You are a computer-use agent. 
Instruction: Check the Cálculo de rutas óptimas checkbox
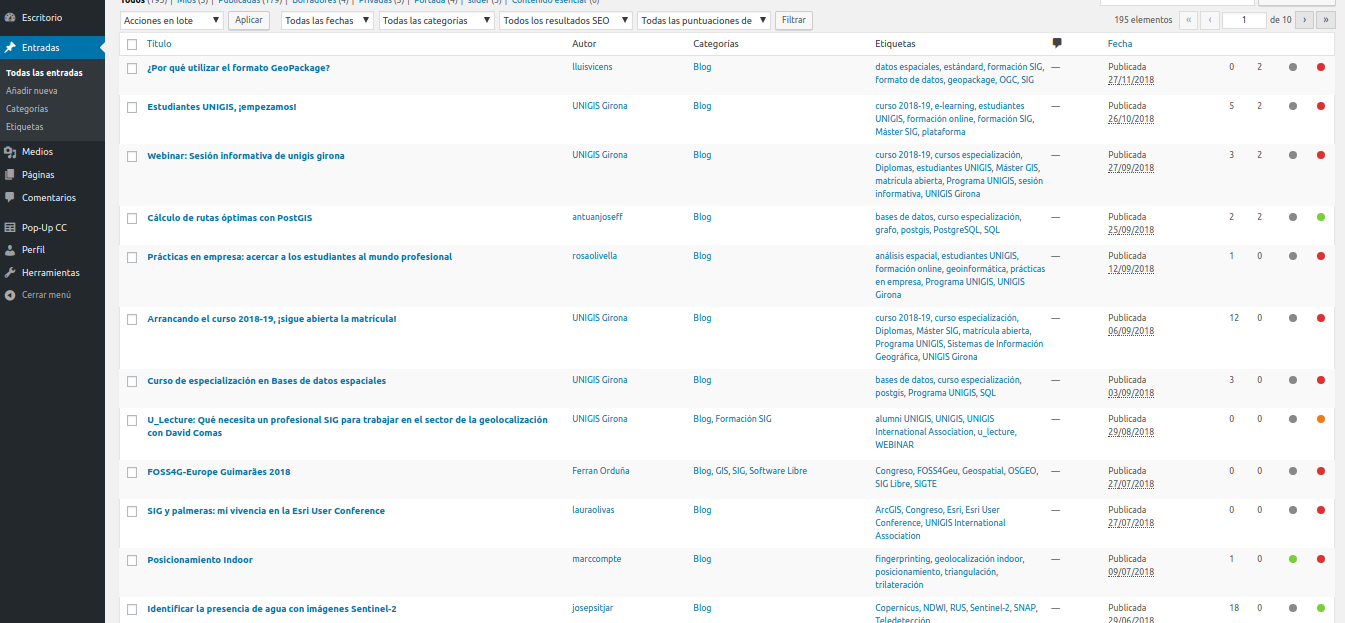[x=132, y=218]
